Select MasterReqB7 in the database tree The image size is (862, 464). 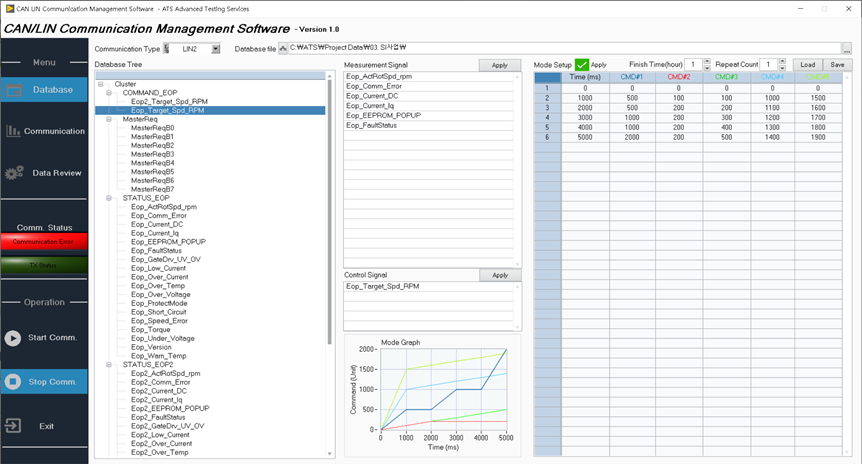click(x=152, y=190)
